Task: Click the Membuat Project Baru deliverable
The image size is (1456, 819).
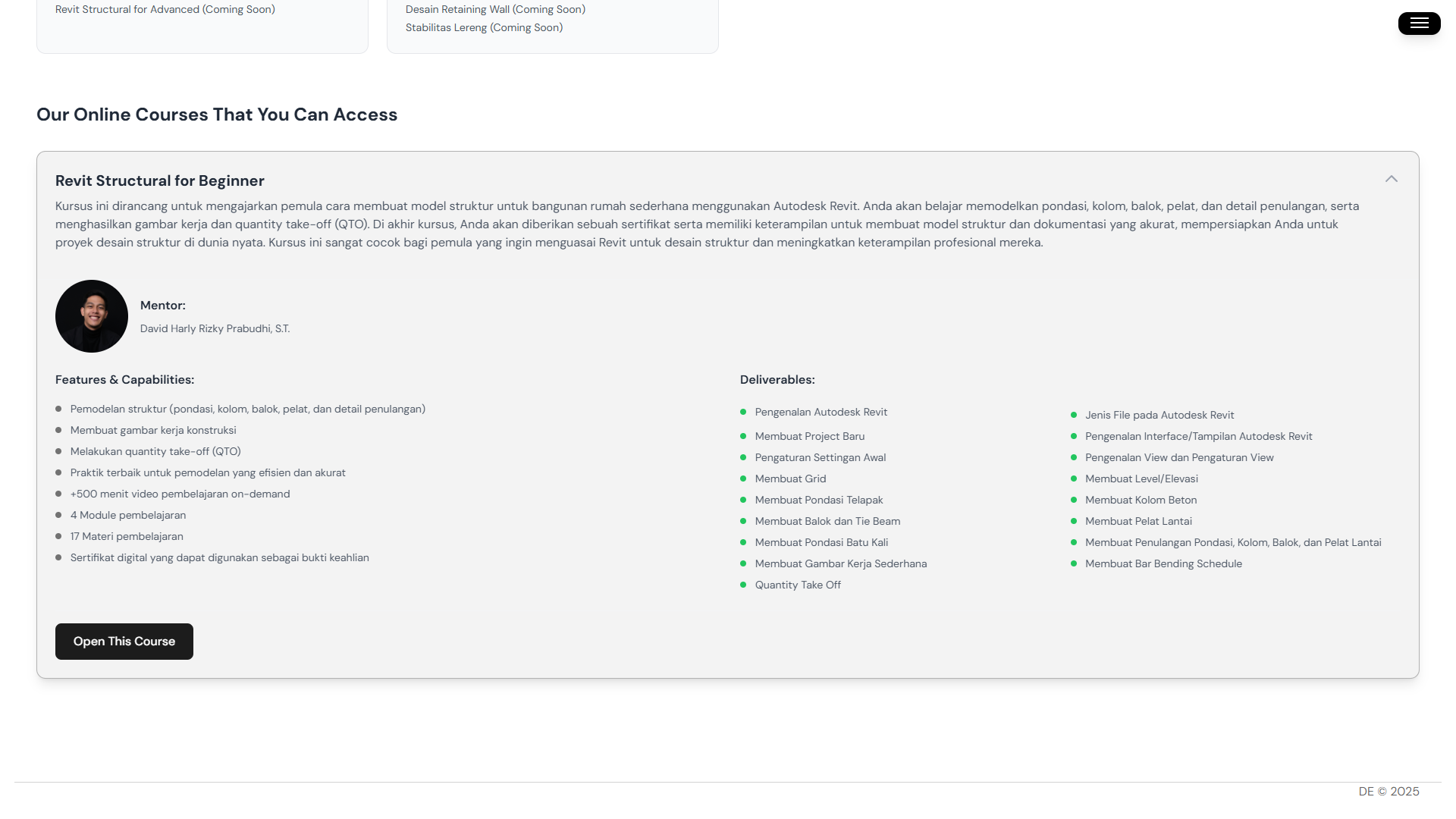Action: [x=809, y=437]
